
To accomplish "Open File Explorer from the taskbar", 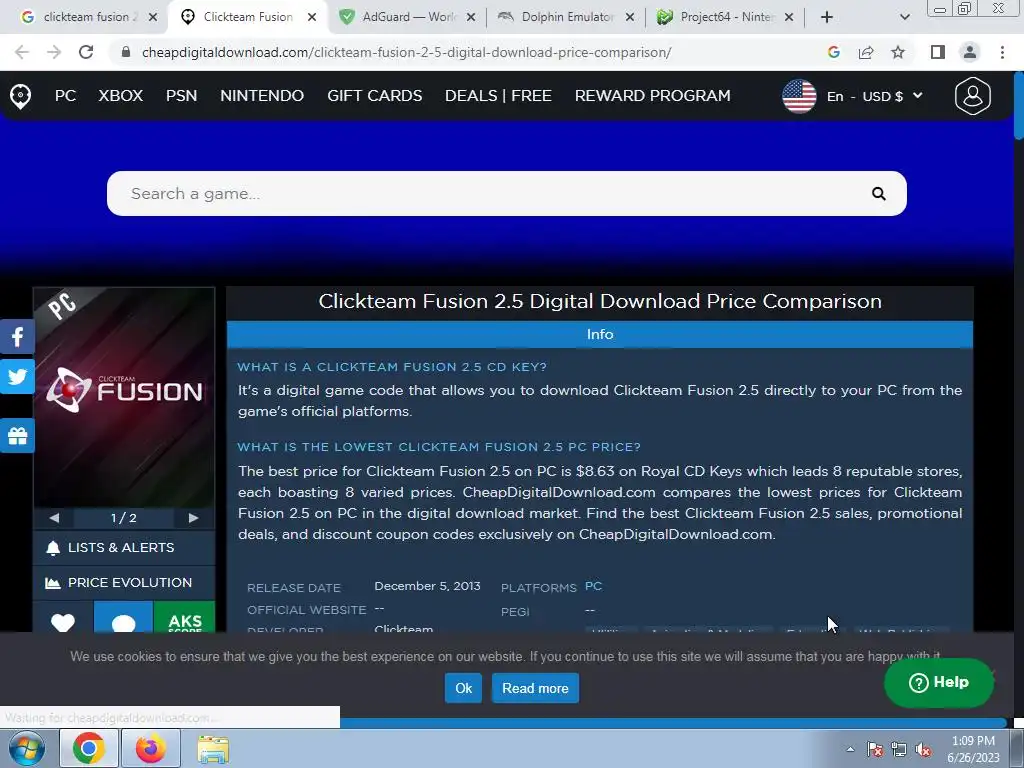I will pyautogui.click(x=213, y=749).
